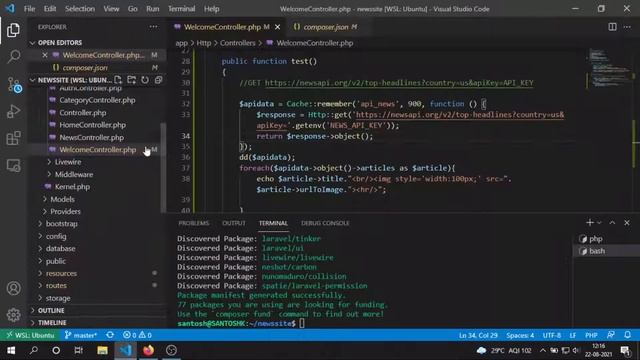Open the Selection menu

[80, 9]
